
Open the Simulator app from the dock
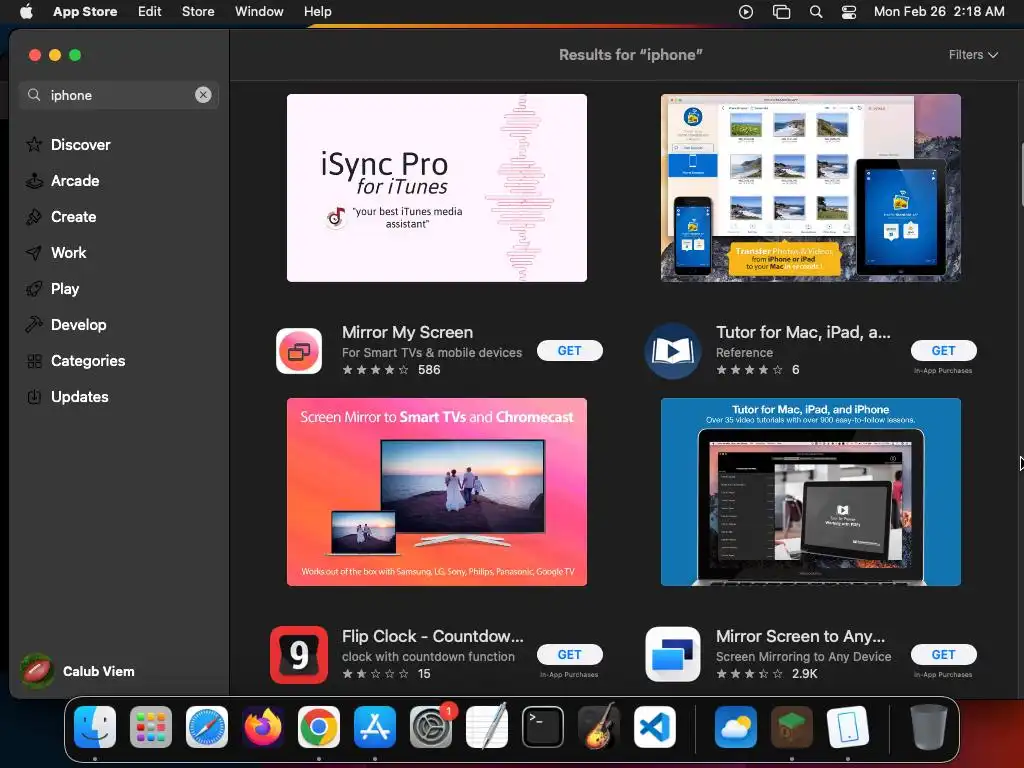coord(848,727)
